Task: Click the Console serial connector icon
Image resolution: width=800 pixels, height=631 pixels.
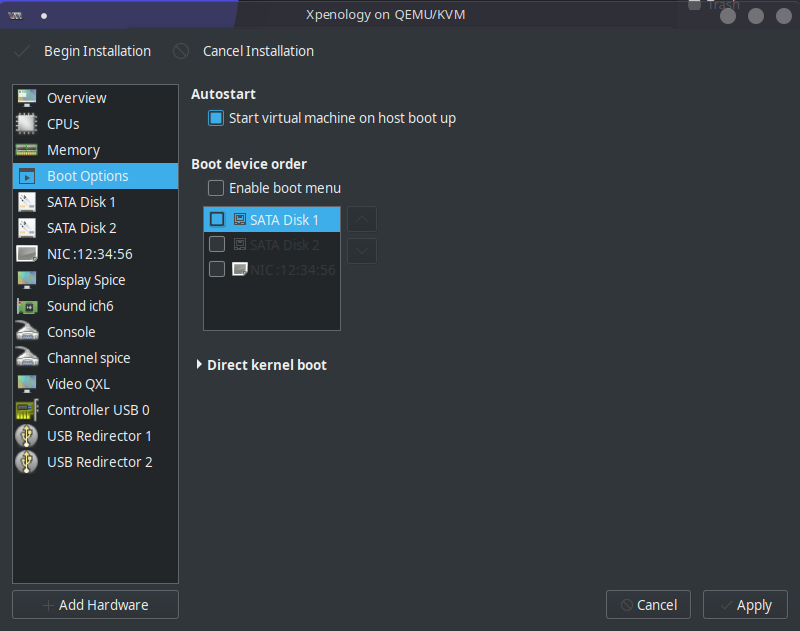Action: (x=27, y=331)
